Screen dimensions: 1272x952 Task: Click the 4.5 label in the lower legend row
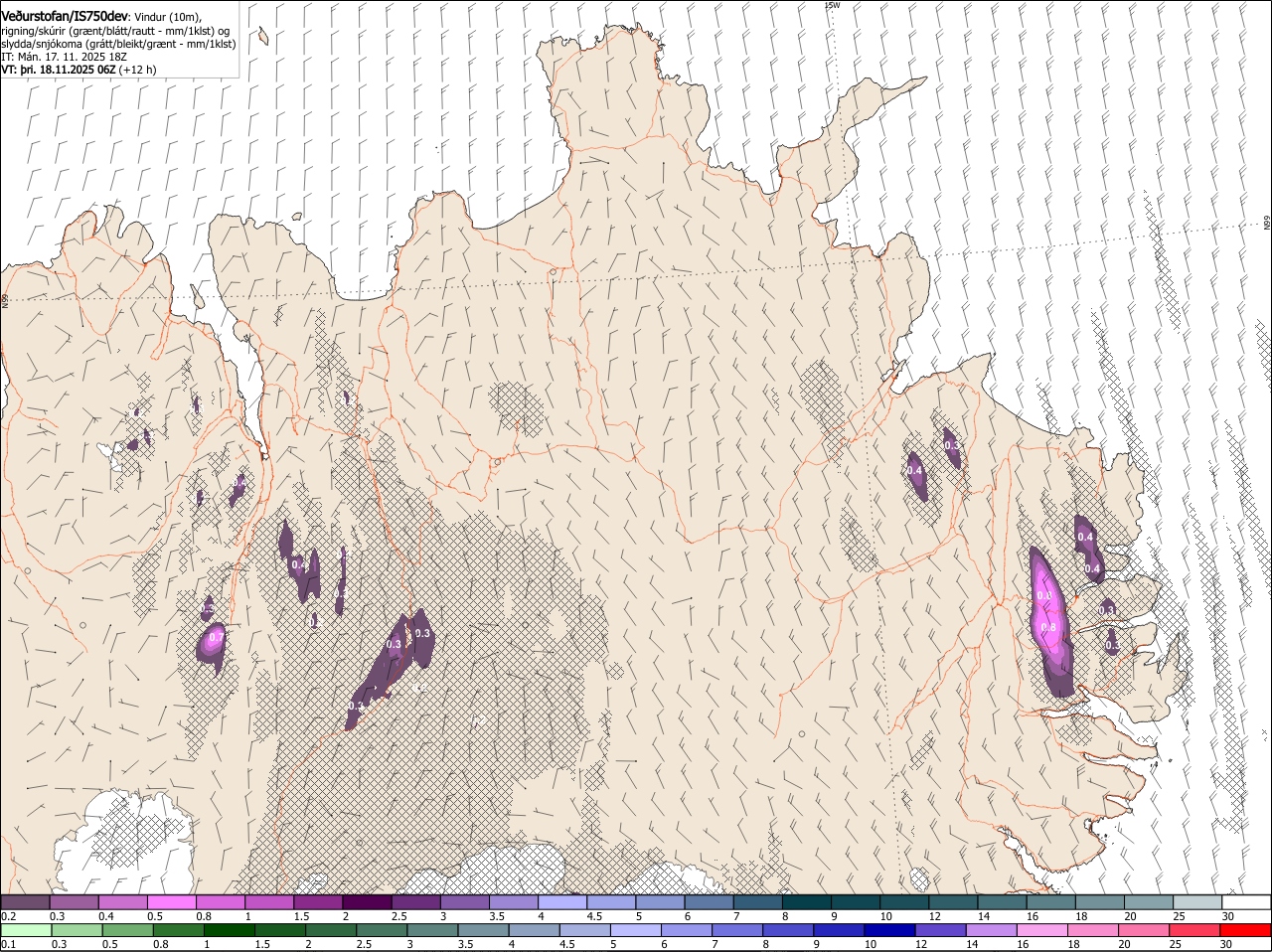566,944
